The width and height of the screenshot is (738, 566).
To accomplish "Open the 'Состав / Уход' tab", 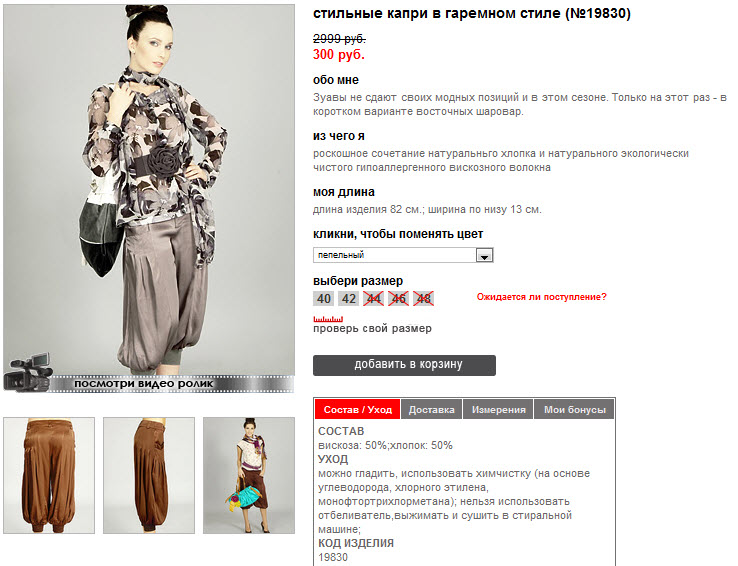I will pos(358,409).
